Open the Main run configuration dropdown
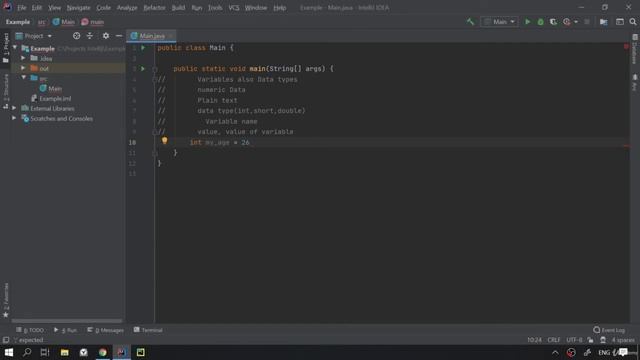Image resolution: width=640 pixels, height=360 pixels. pos(499,22)
